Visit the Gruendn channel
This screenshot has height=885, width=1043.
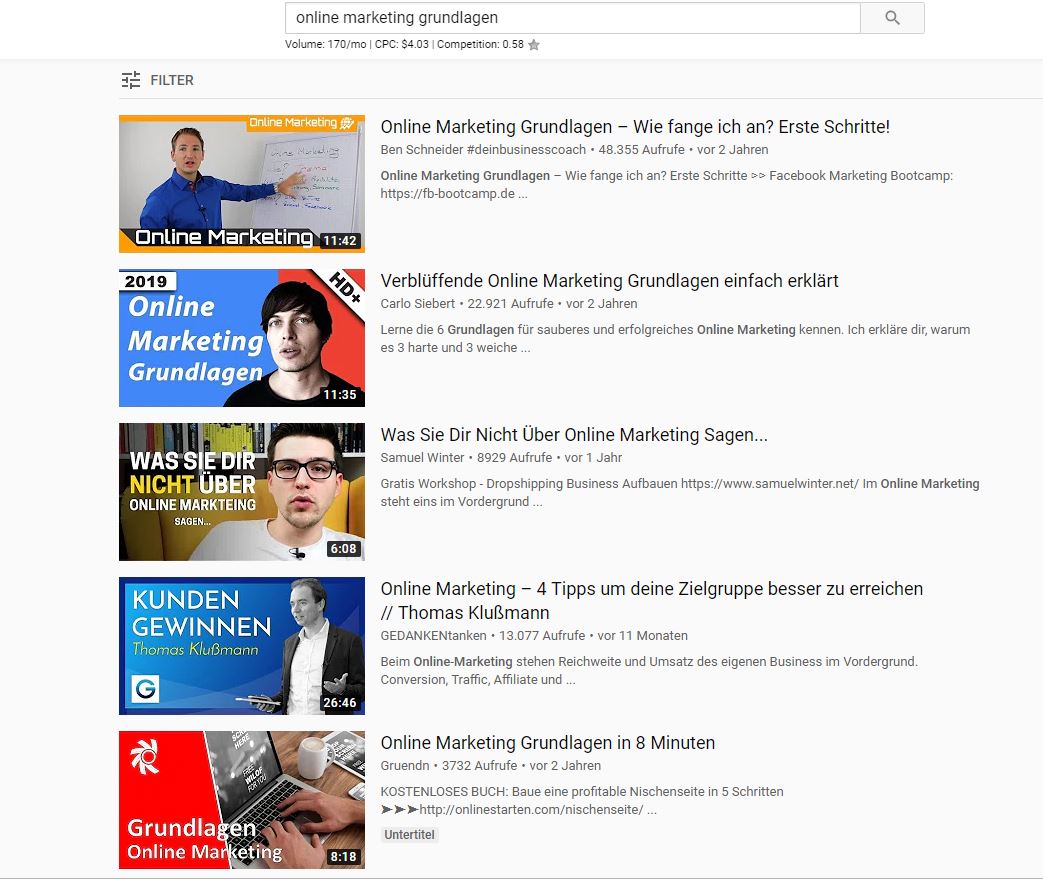coord(404,765)
